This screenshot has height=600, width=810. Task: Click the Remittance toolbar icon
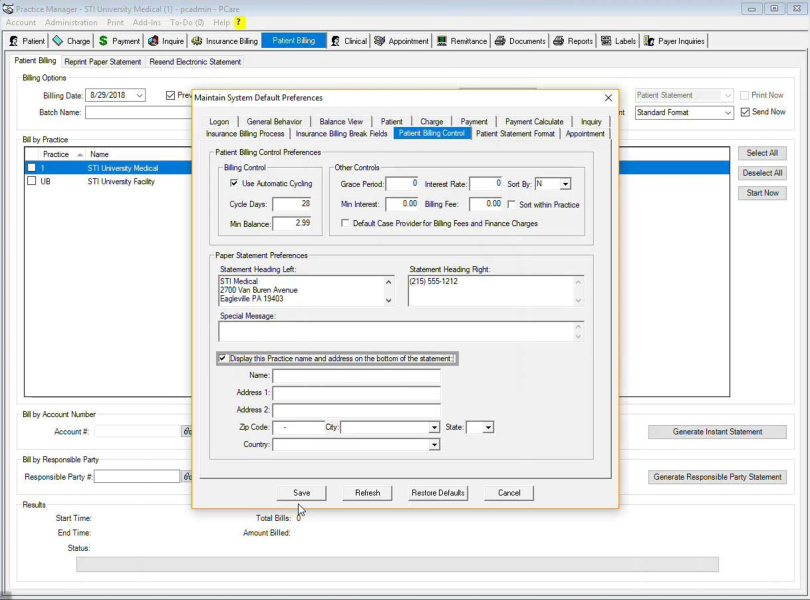point(462,41)
